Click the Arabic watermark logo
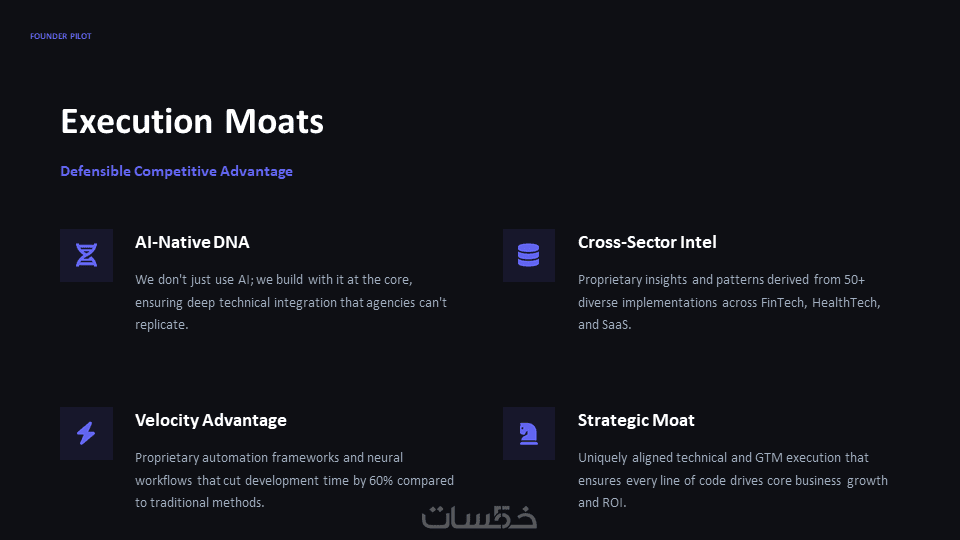960x540 pixels. tap(480, 516)
